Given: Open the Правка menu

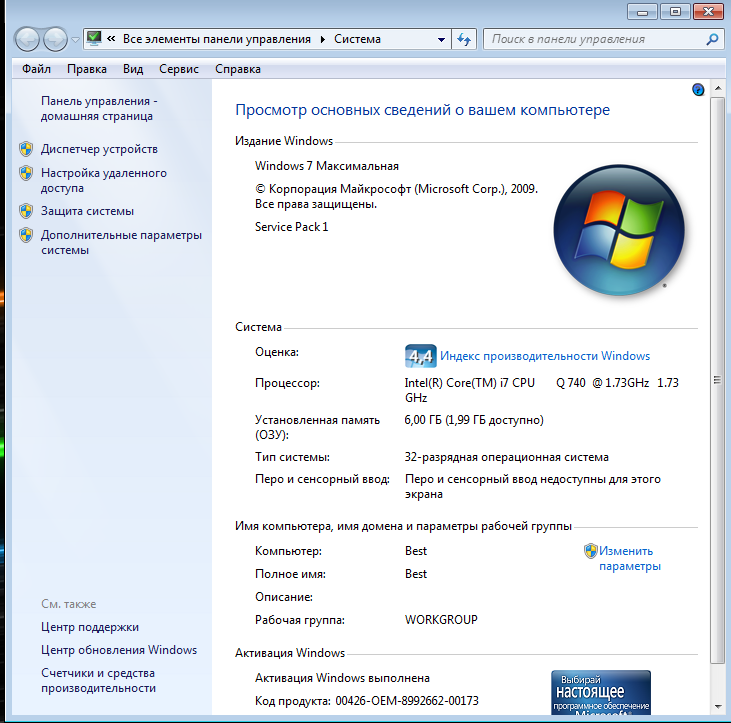Looking at the screenshot, I should click(x=87, y=69).
